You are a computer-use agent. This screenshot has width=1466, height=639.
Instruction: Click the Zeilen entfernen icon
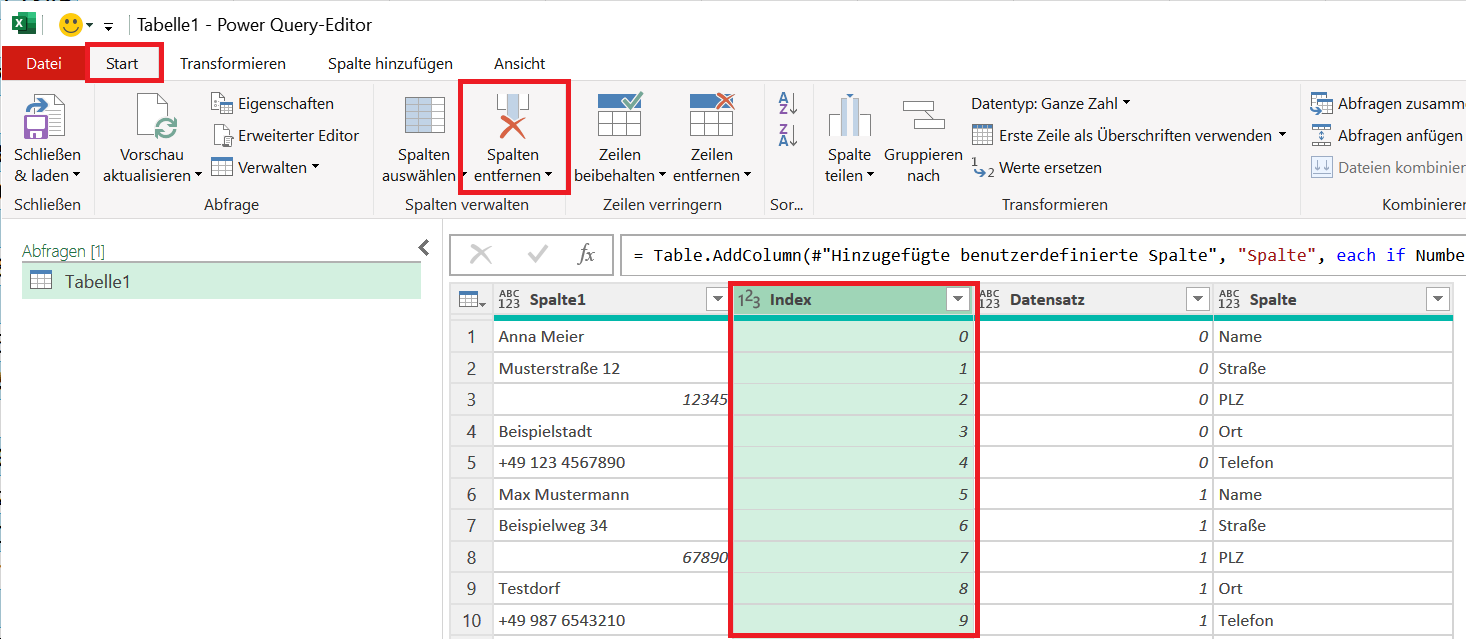712,114
